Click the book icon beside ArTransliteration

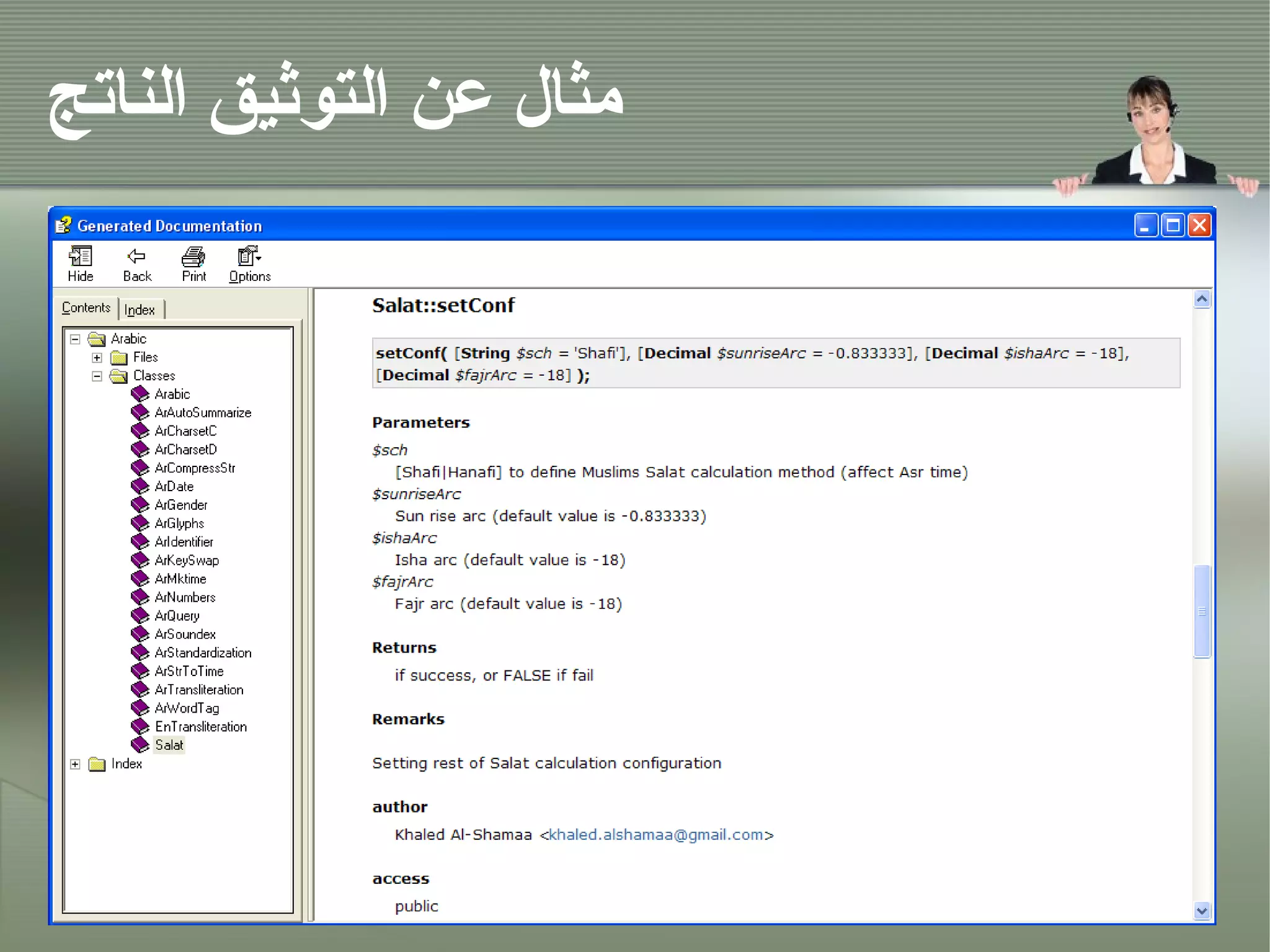[140, 690]
